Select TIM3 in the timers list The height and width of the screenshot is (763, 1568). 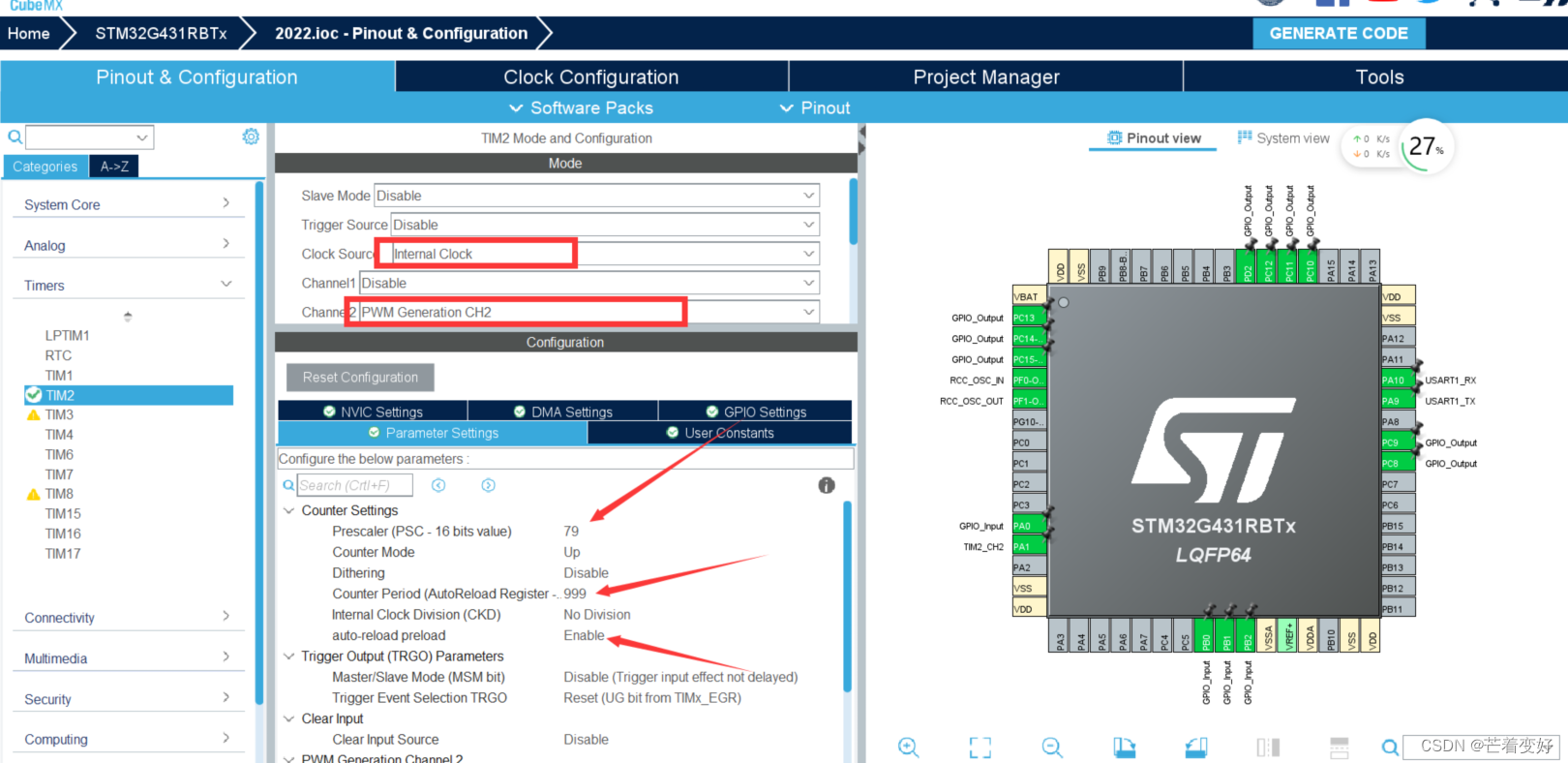59,414
